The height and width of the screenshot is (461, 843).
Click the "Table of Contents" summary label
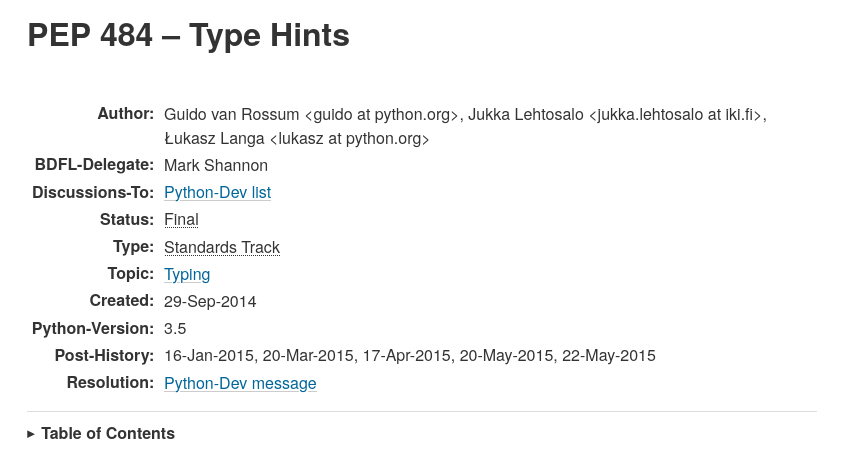108,434
